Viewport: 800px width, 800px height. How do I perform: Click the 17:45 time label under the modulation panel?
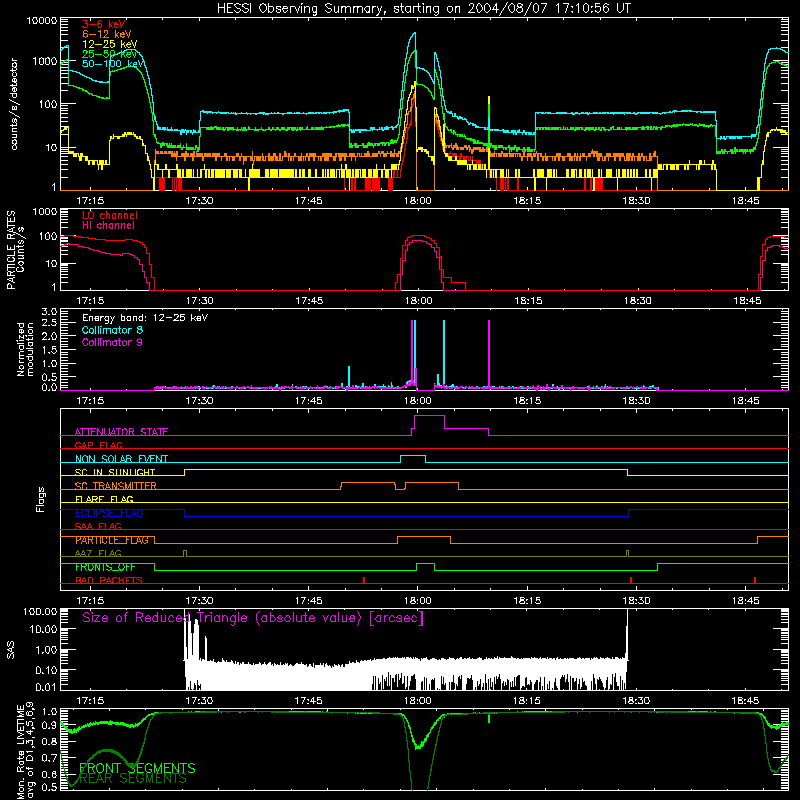(308, 401)
